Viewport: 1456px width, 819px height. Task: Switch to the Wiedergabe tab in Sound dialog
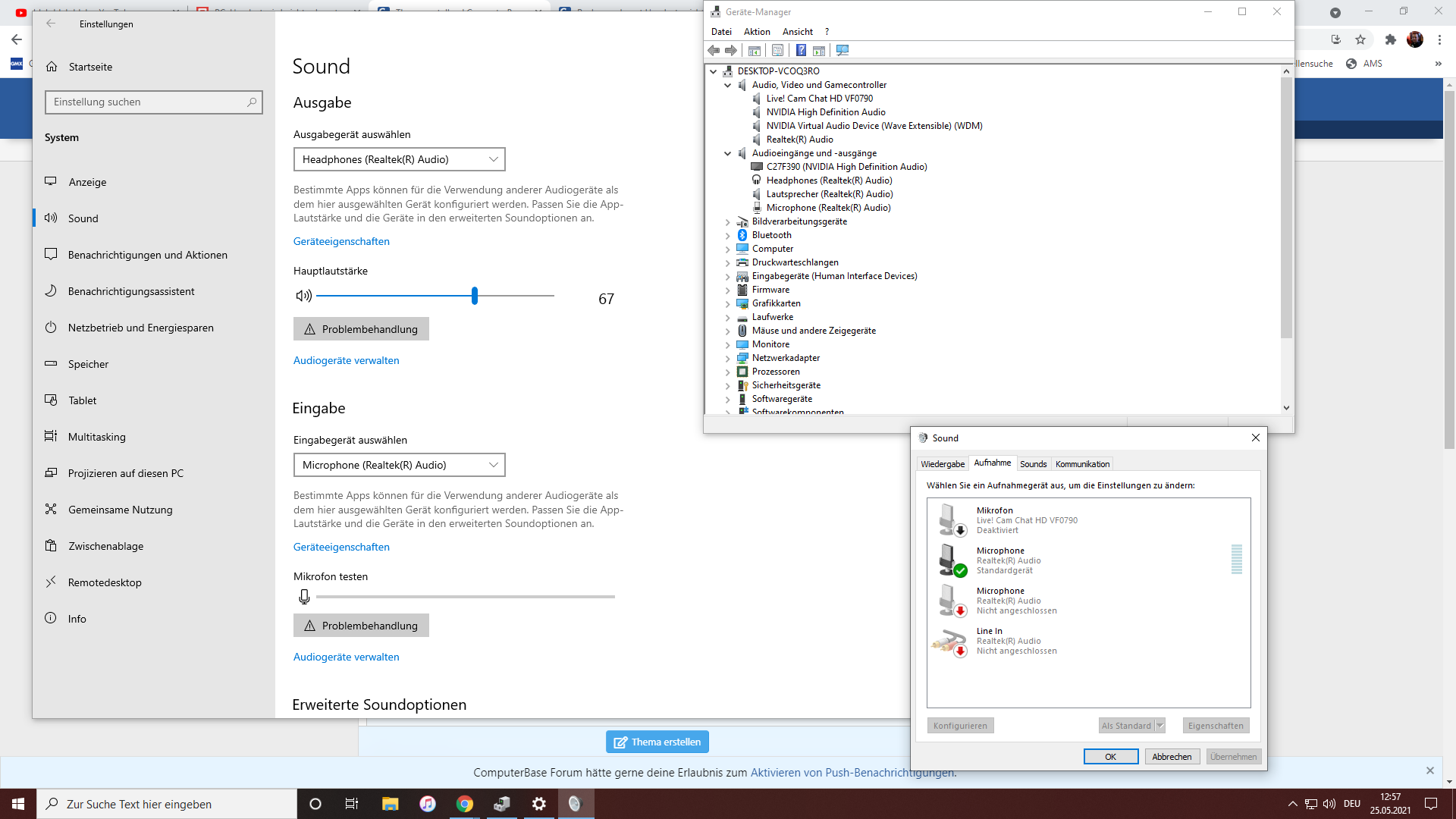coord(943,464)
